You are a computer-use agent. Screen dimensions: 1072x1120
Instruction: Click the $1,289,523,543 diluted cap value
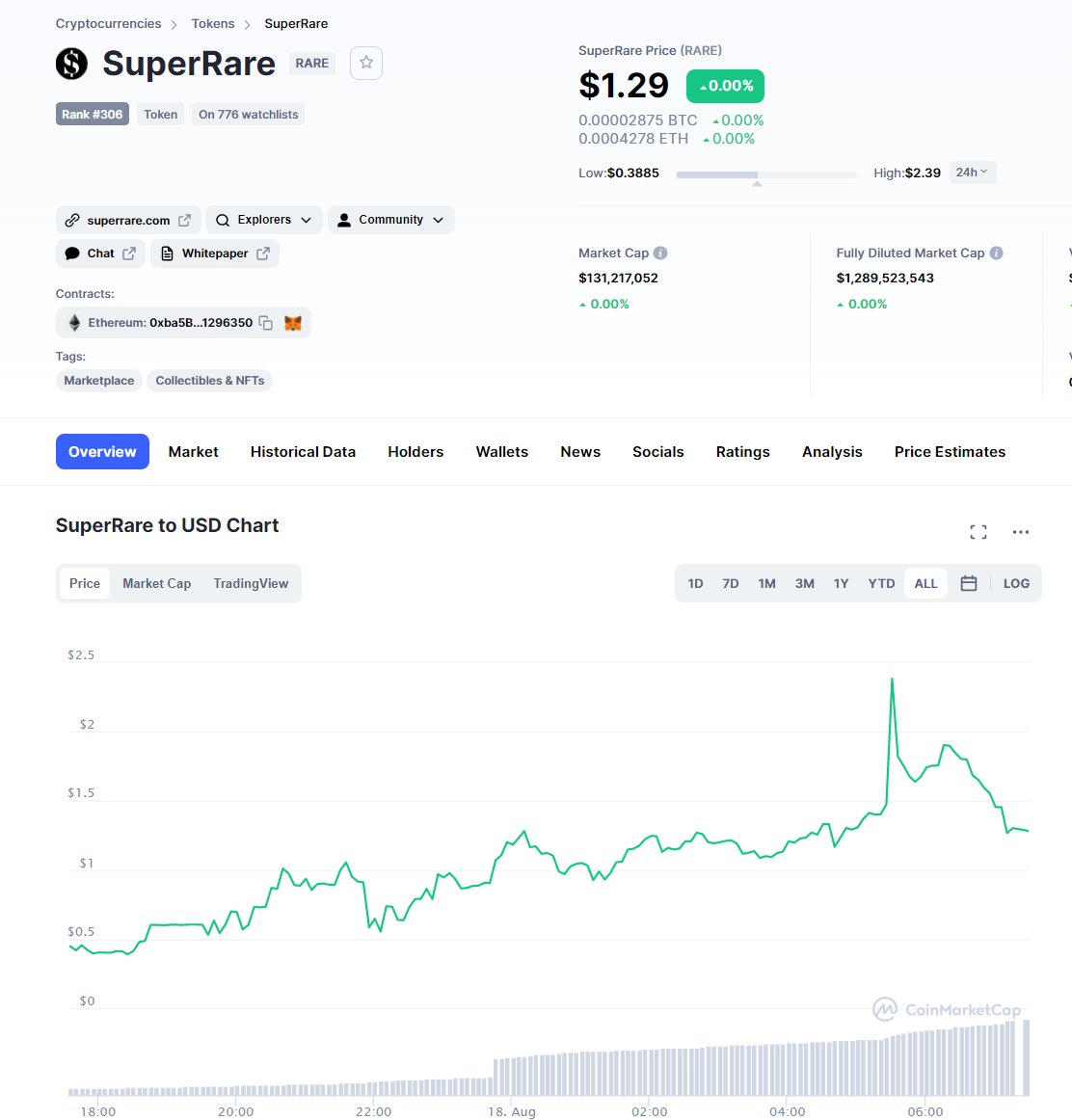885,278
